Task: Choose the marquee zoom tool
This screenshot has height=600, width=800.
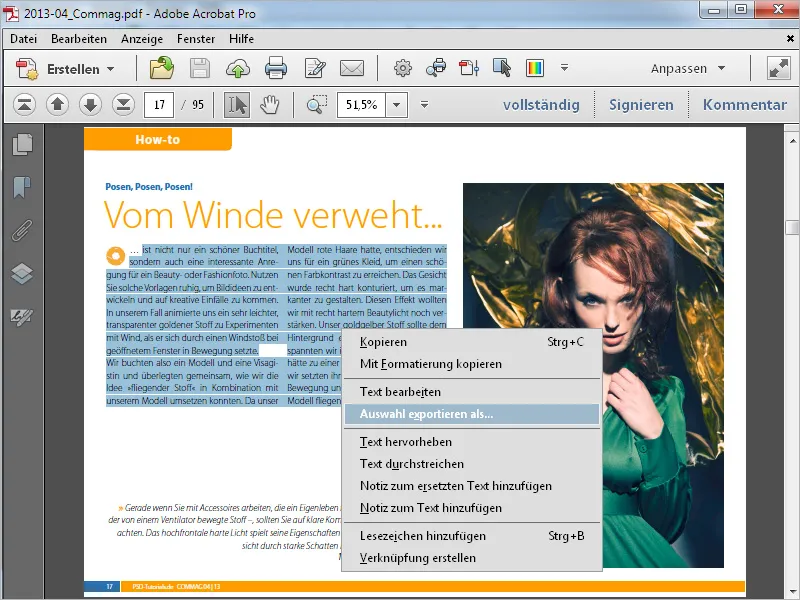Action: tap(317, 105)
